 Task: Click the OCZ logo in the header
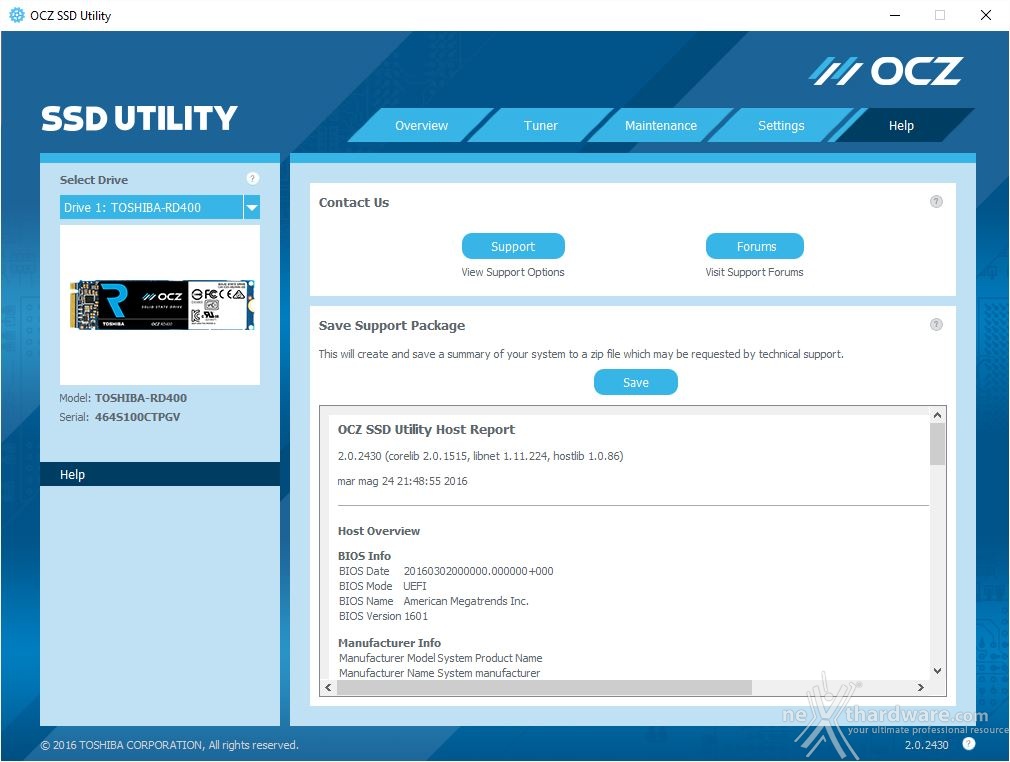[886, 71]
